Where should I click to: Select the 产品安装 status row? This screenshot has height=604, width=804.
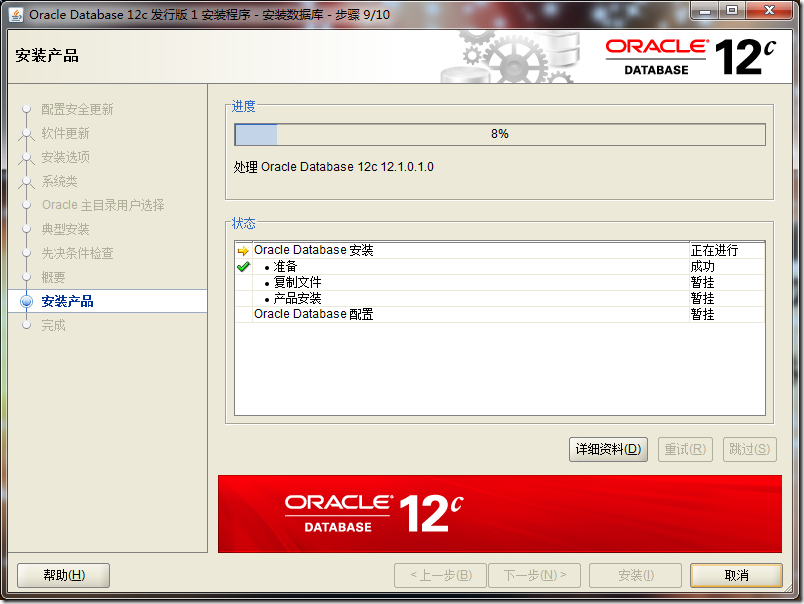click(x=499, y=298)
